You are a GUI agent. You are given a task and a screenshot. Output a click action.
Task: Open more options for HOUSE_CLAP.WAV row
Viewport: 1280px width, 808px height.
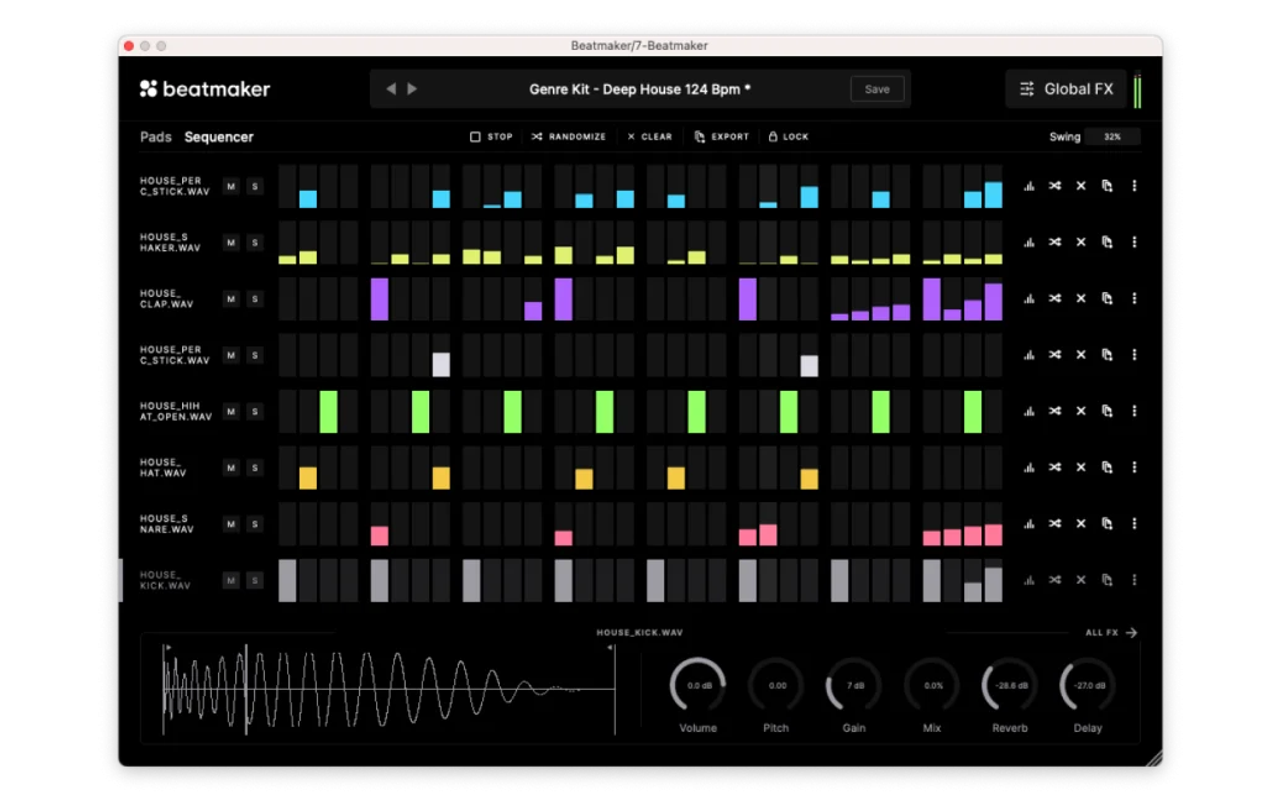click(1134, 298)
